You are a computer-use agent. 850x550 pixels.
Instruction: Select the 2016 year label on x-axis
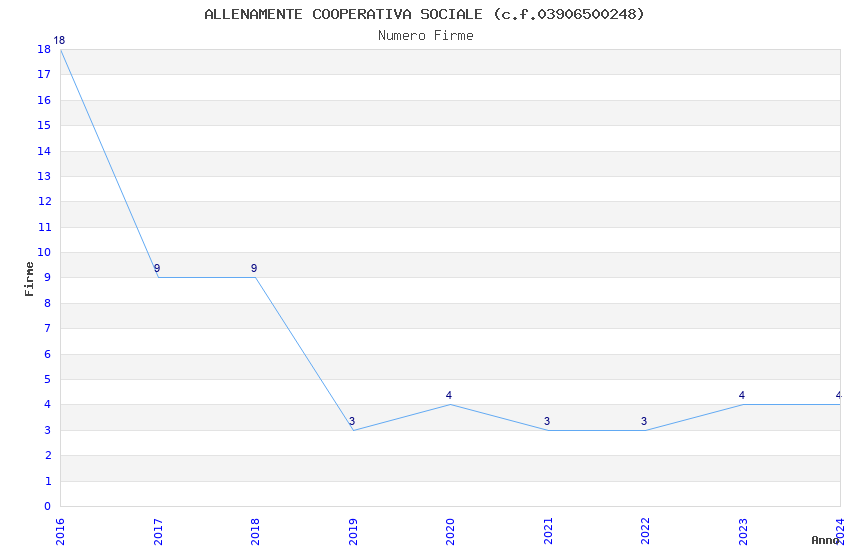coord(60,531)
